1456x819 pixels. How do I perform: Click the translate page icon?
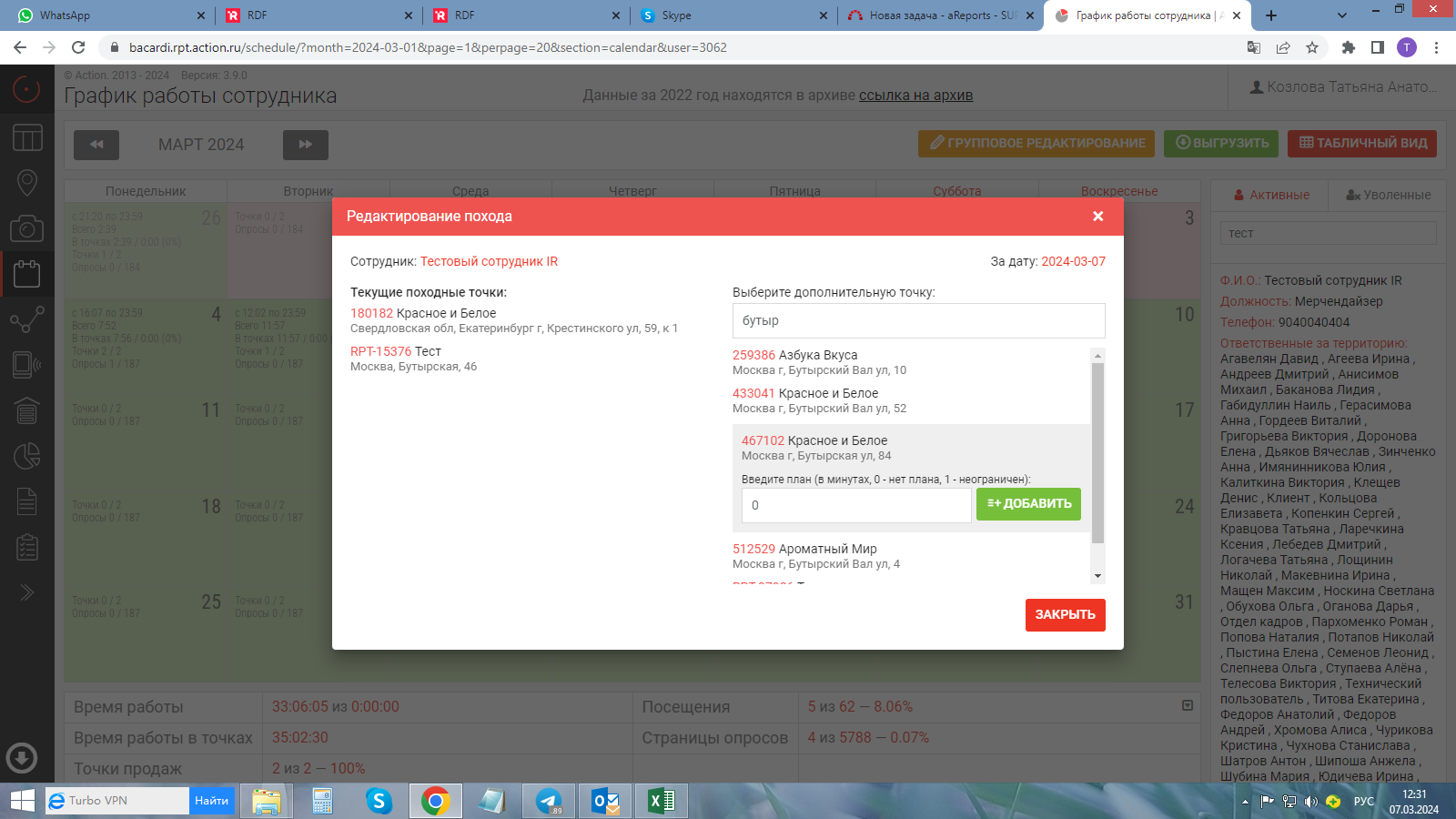(x=1254, y=47)
